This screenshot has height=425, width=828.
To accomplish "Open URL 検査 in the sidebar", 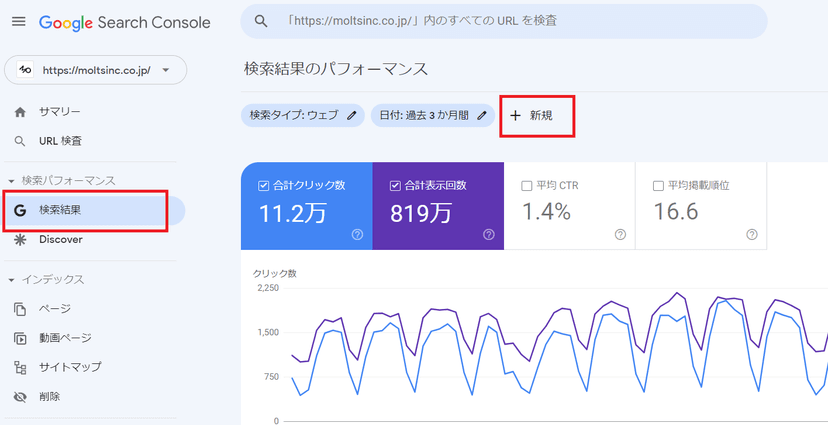I will pyautogui.click(x=60, y=141).
